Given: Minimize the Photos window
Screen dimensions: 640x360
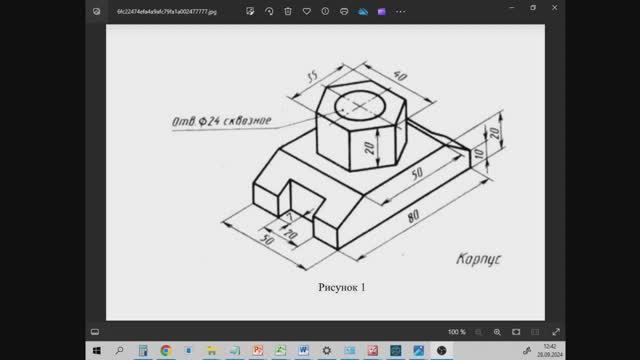Looking at the screenshot, I should pos(511,8).
